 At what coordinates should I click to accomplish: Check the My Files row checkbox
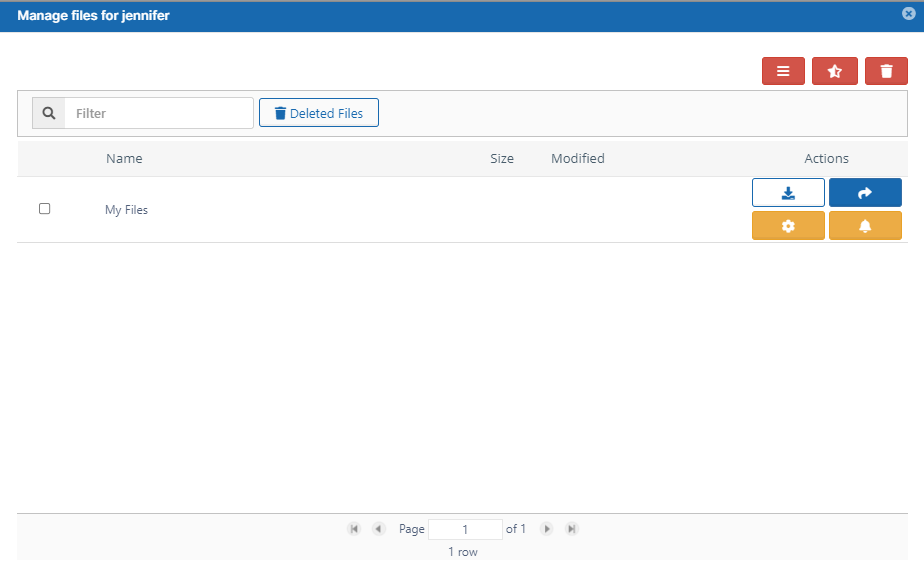(44, 209)
